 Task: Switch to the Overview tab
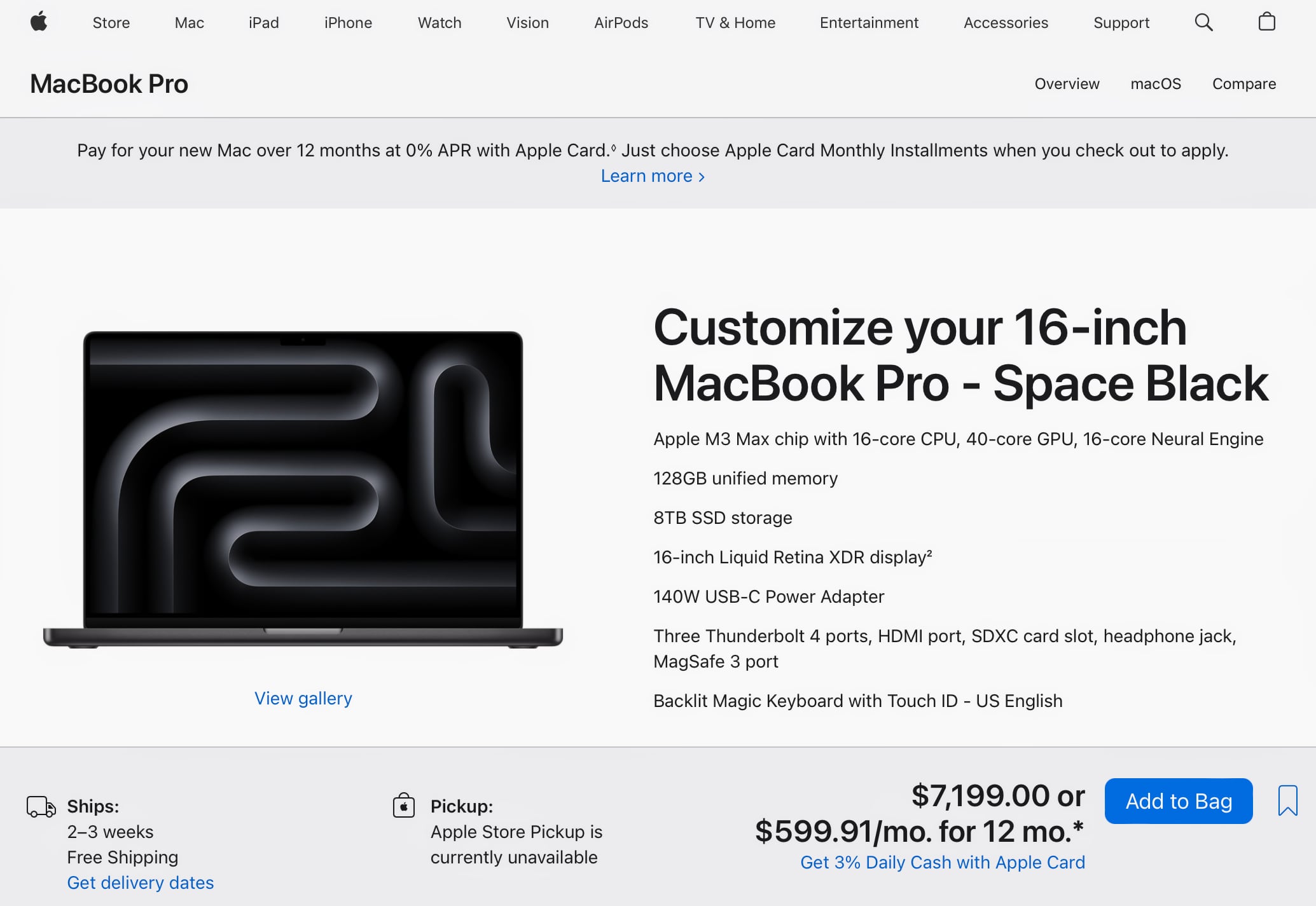tap(1067, 83)
